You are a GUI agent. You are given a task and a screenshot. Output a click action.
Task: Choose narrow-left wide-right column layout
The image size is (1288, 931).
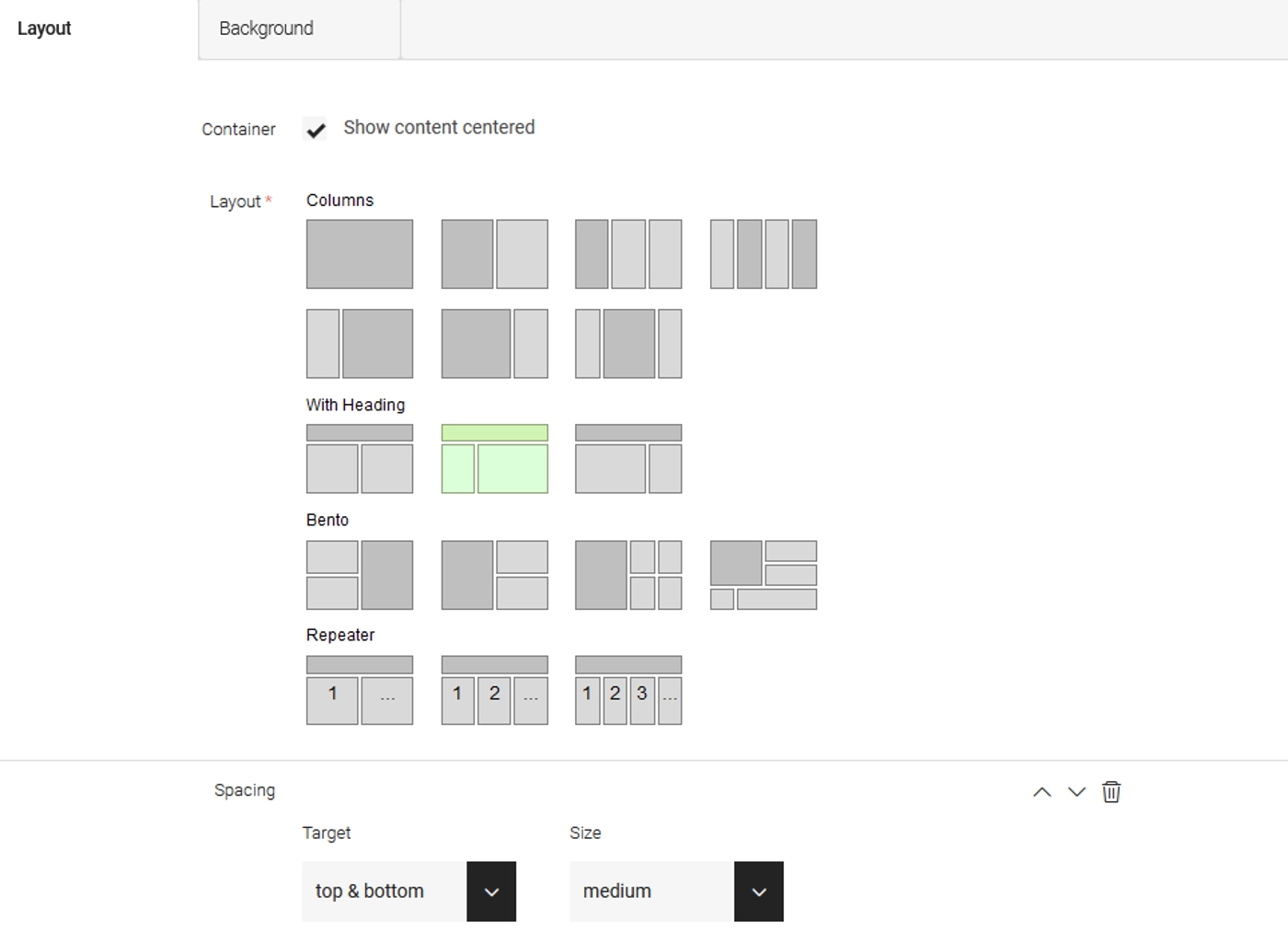(359, 344)
